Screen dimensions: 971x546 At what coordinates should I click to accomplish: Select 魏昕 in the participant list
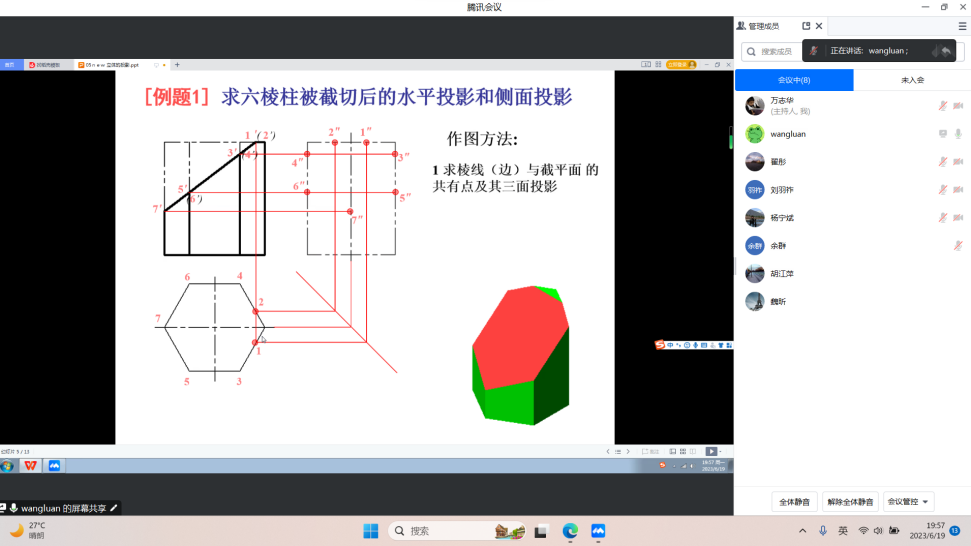click(777, 301)
